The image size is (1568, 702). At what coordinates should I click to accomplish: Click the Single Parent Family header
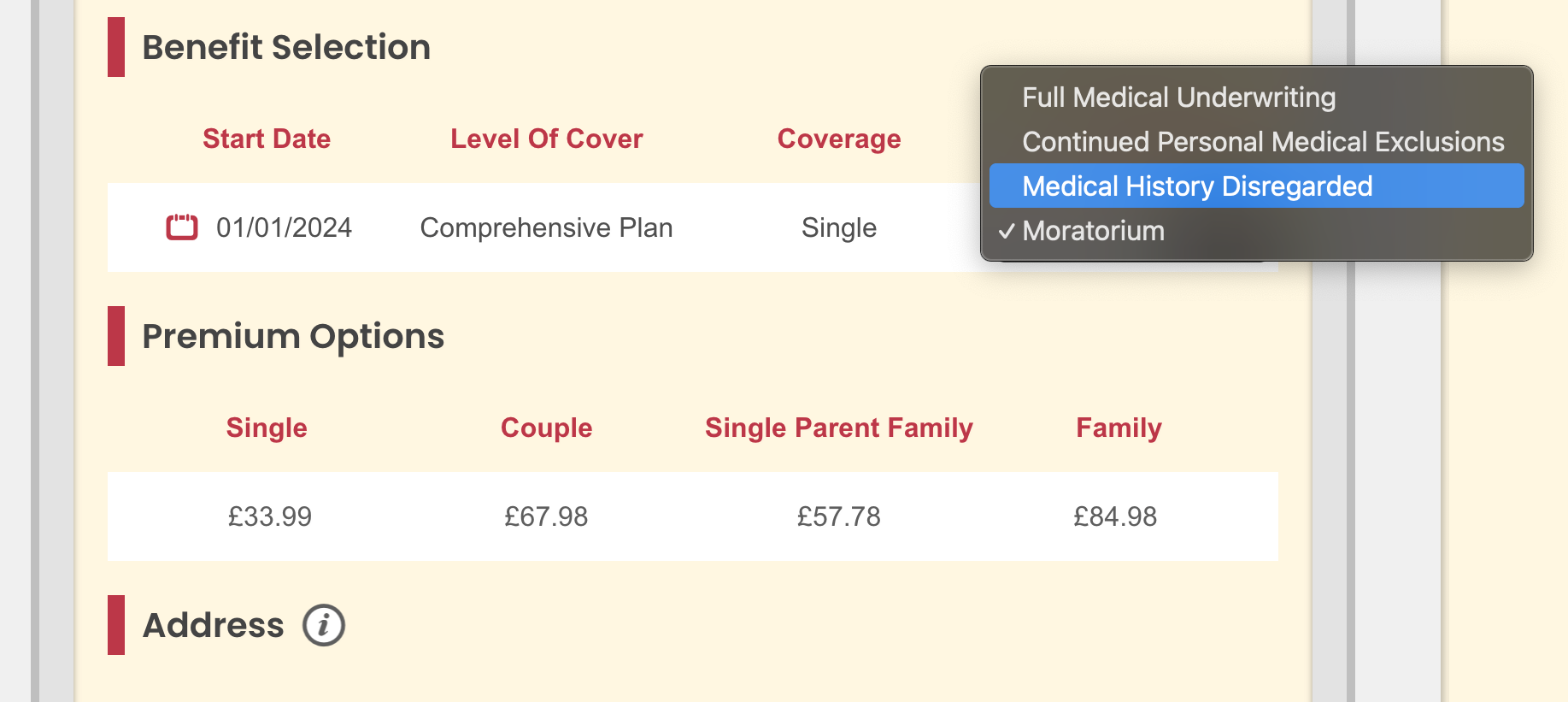point(838,428)
